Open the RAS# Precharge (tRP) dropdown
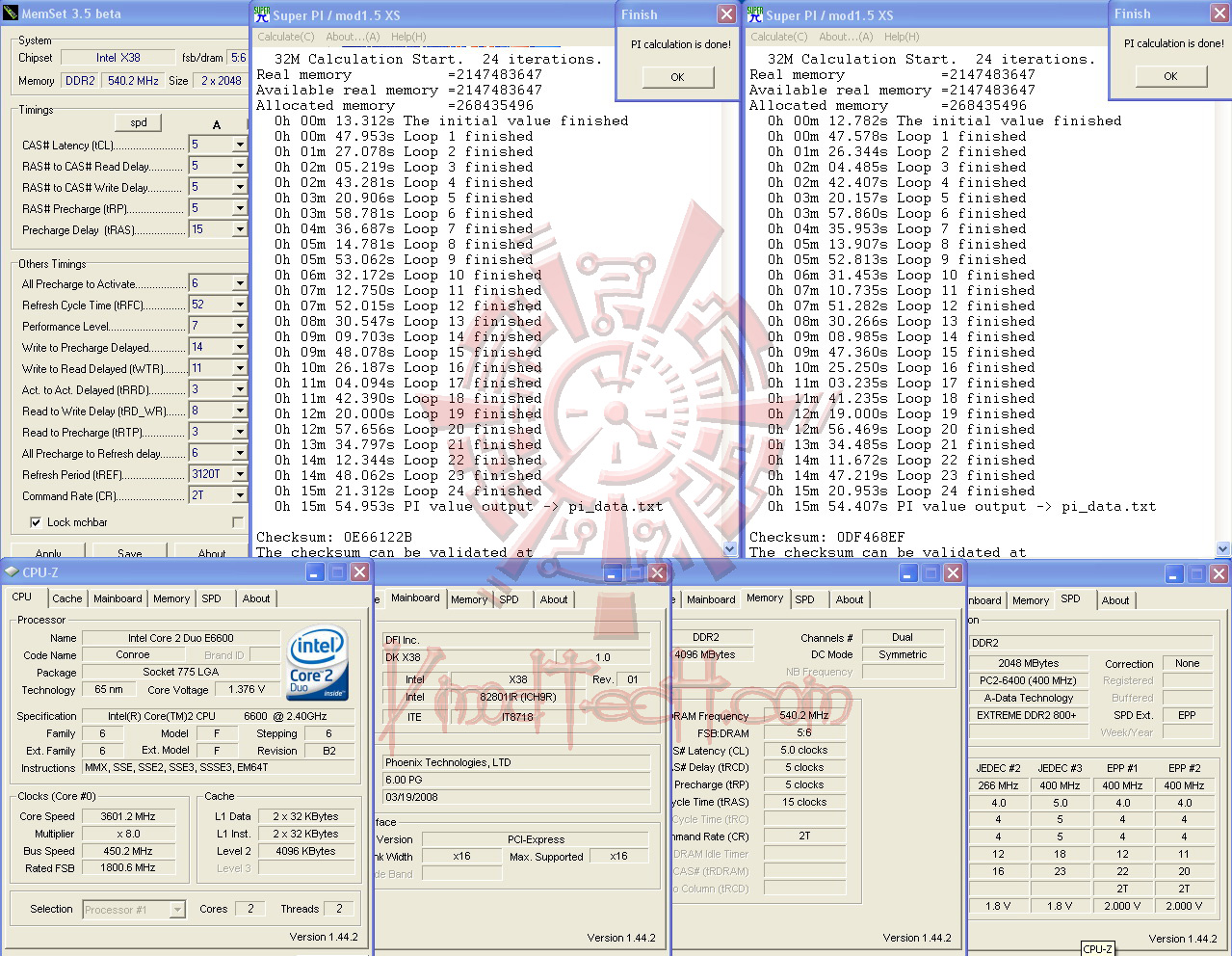1232x956 pixels. pos(239,208)
